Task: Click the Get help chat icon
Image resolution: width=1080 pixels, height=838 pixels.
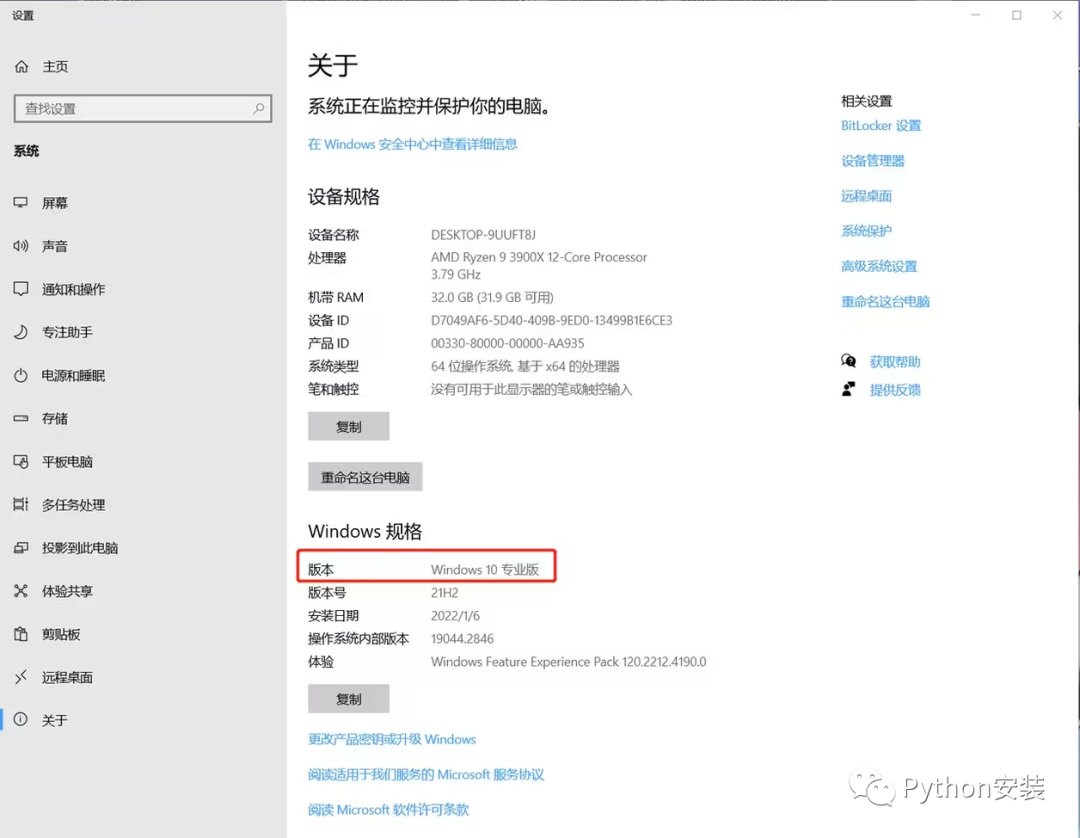Action: pos(849,361)
